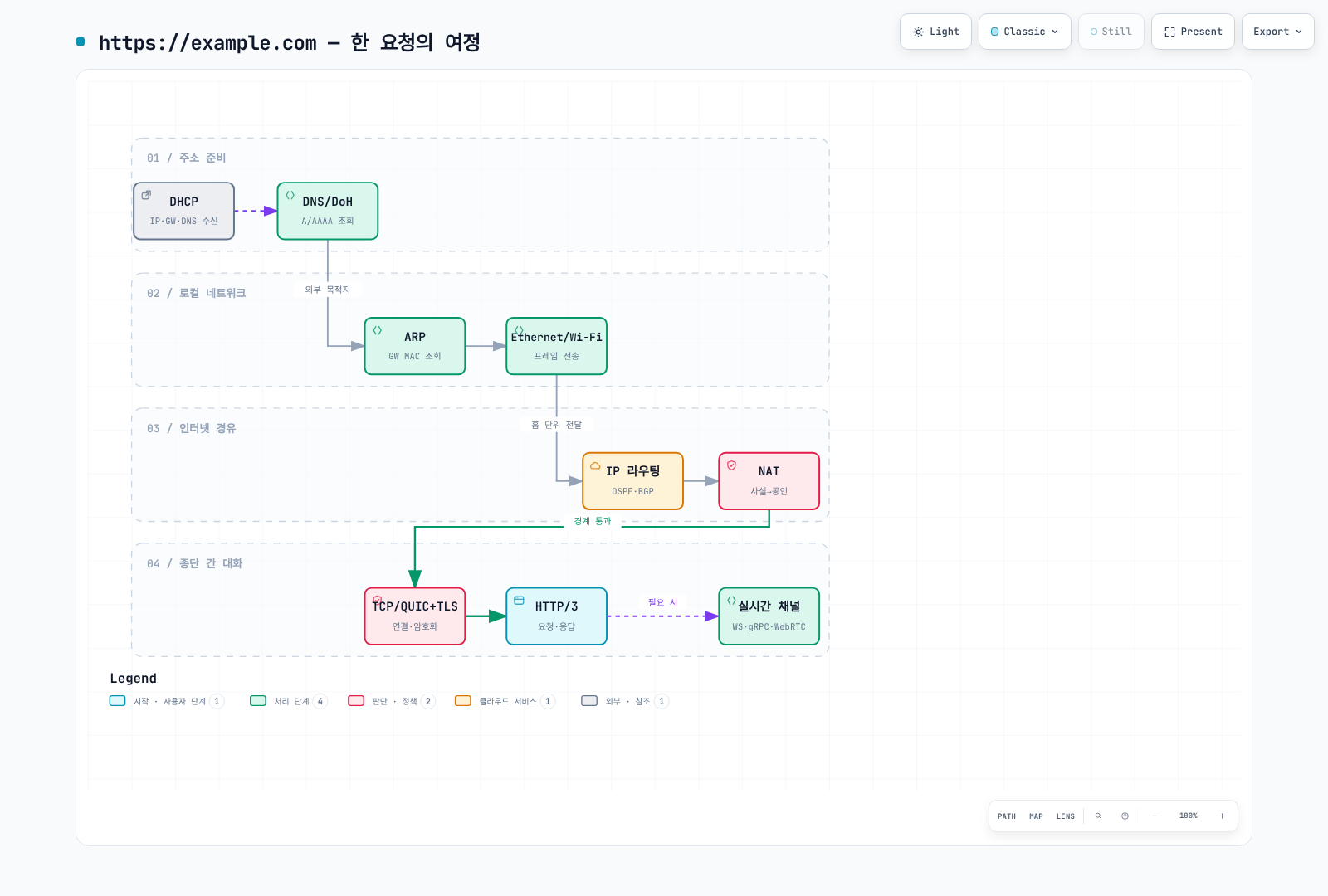Click the fullscreen icon in Present button

[1169, 32]
